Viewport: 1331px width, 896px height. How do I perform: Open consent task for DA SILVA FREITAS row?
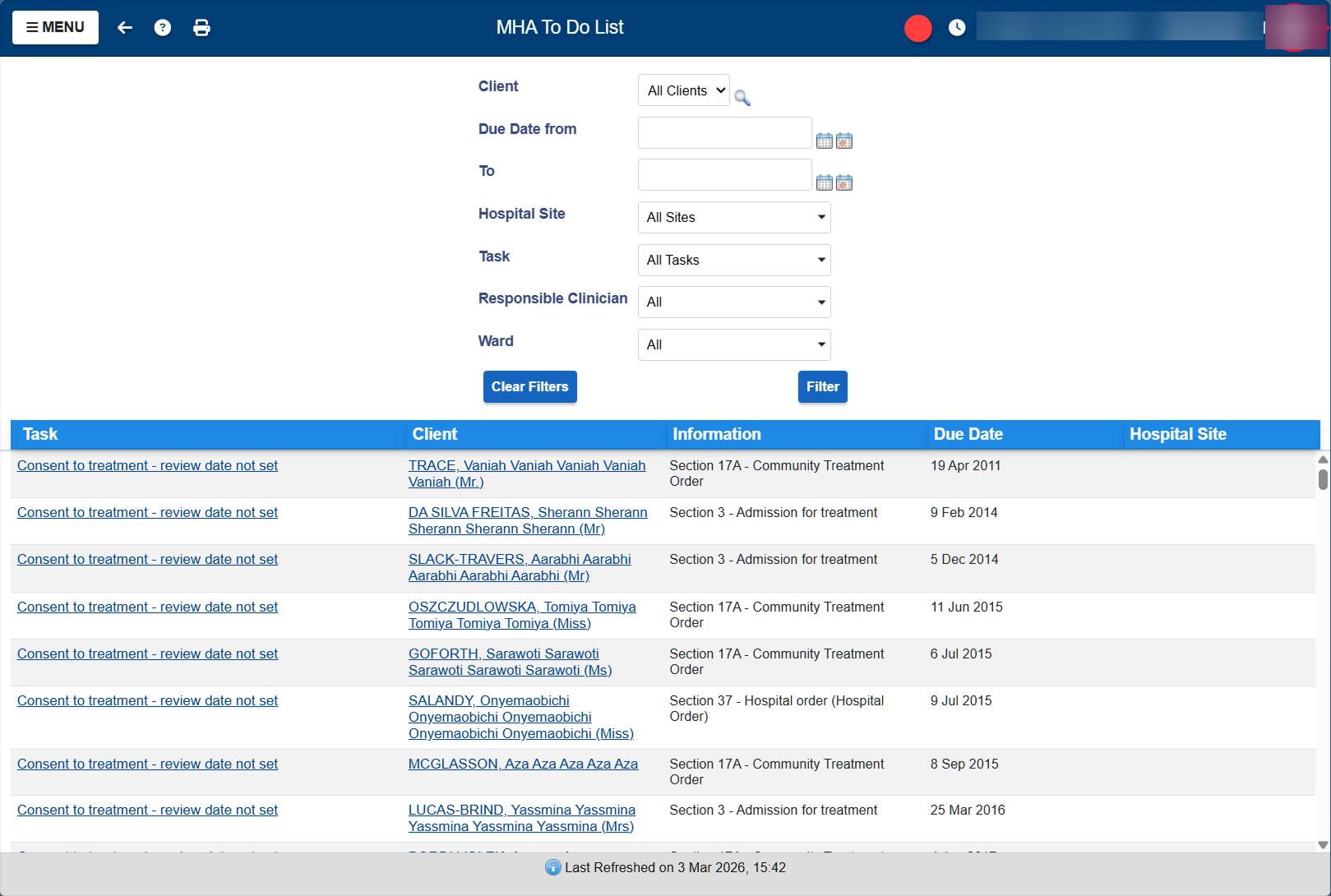147,512
